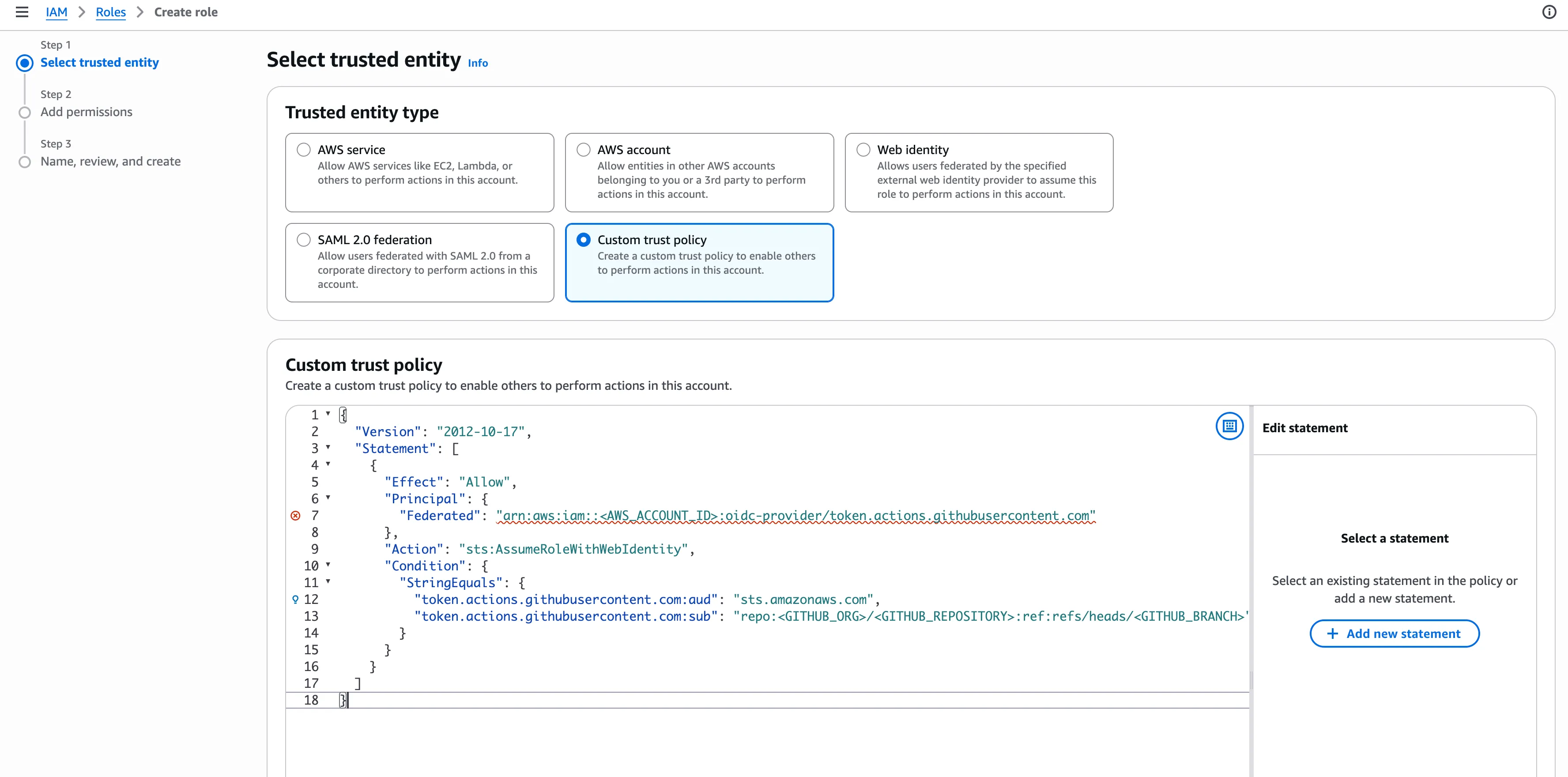Select the AWS service radio option
Image resolution: width=1568 pixels, height=777 pixels.
pyautogui.click(x=304, y=150)
